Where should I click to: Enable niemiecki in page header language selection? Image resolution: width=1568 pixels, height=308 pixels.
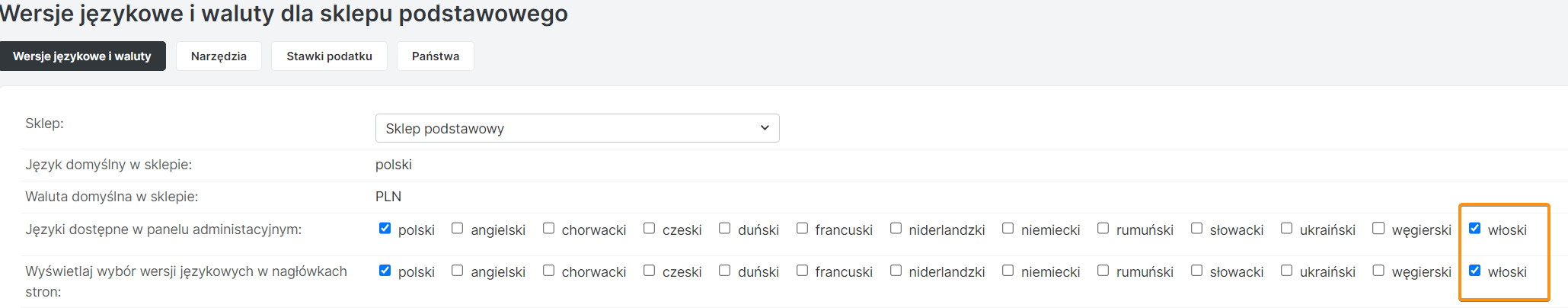click(x=1008, y=271)
